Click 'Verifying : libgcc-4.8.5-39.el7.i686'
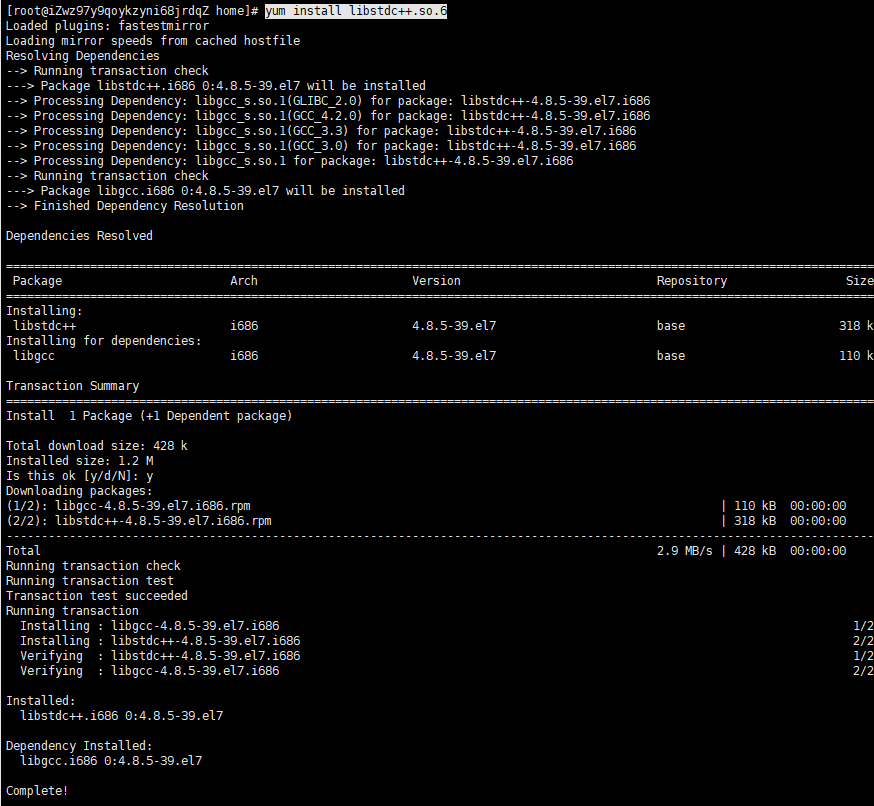 (150, 671)
